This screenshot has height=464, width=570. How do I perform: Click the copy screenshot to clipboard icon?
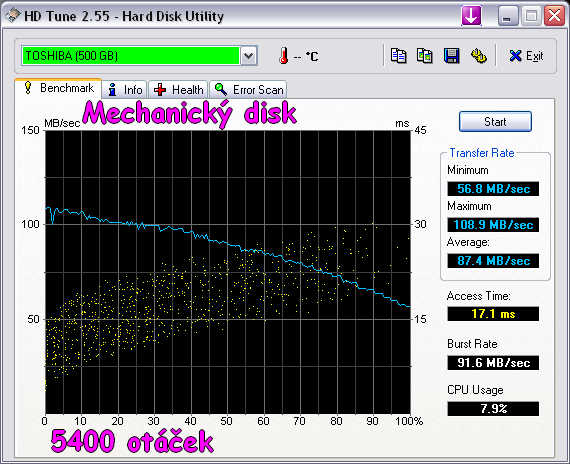[x=425, y=56]
